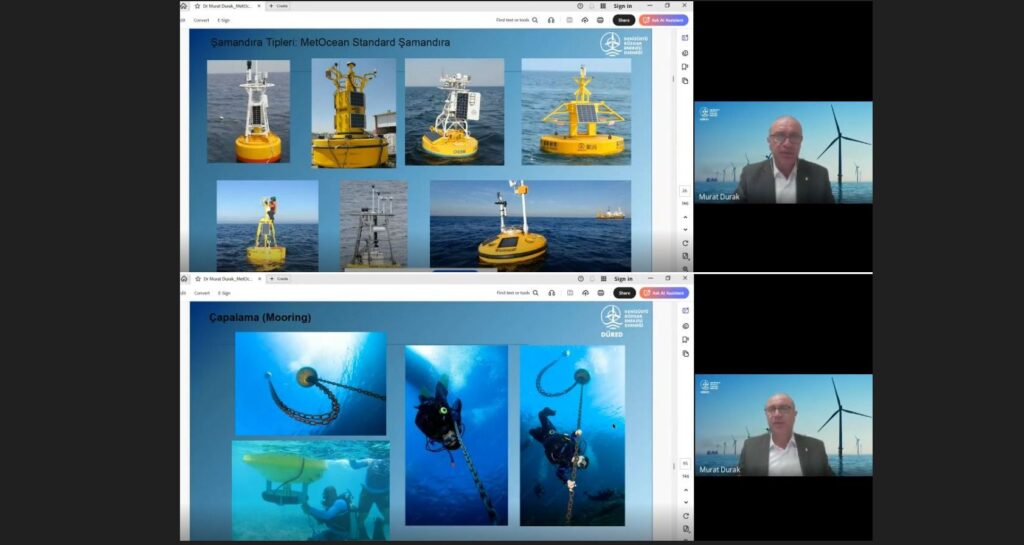Screen dimensions: 1024x545
Task: Click the headphones read-aloud icon in upper window
Action: coord(551,20)
